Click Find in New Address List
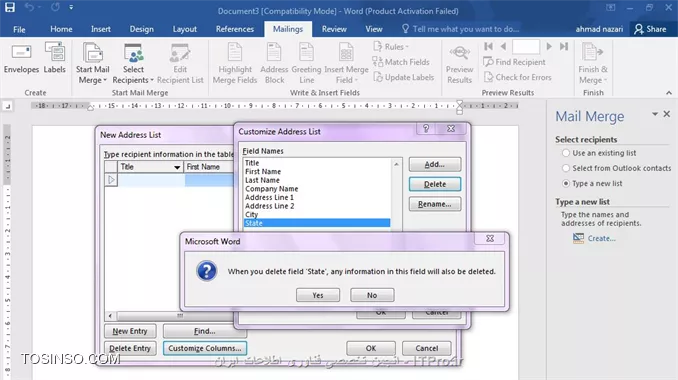Viewport: 678px width, 380px height. click(205, 331)
